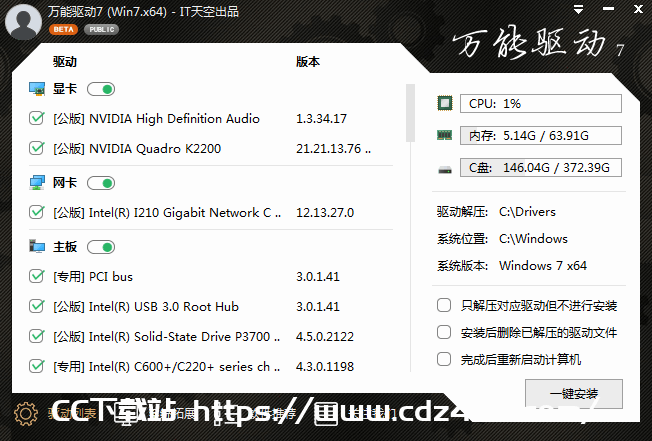Screen dimensions: 652x441
Task: Uncheck Intel I210 Gigabit Network driver
Action: tap(37, 212)
